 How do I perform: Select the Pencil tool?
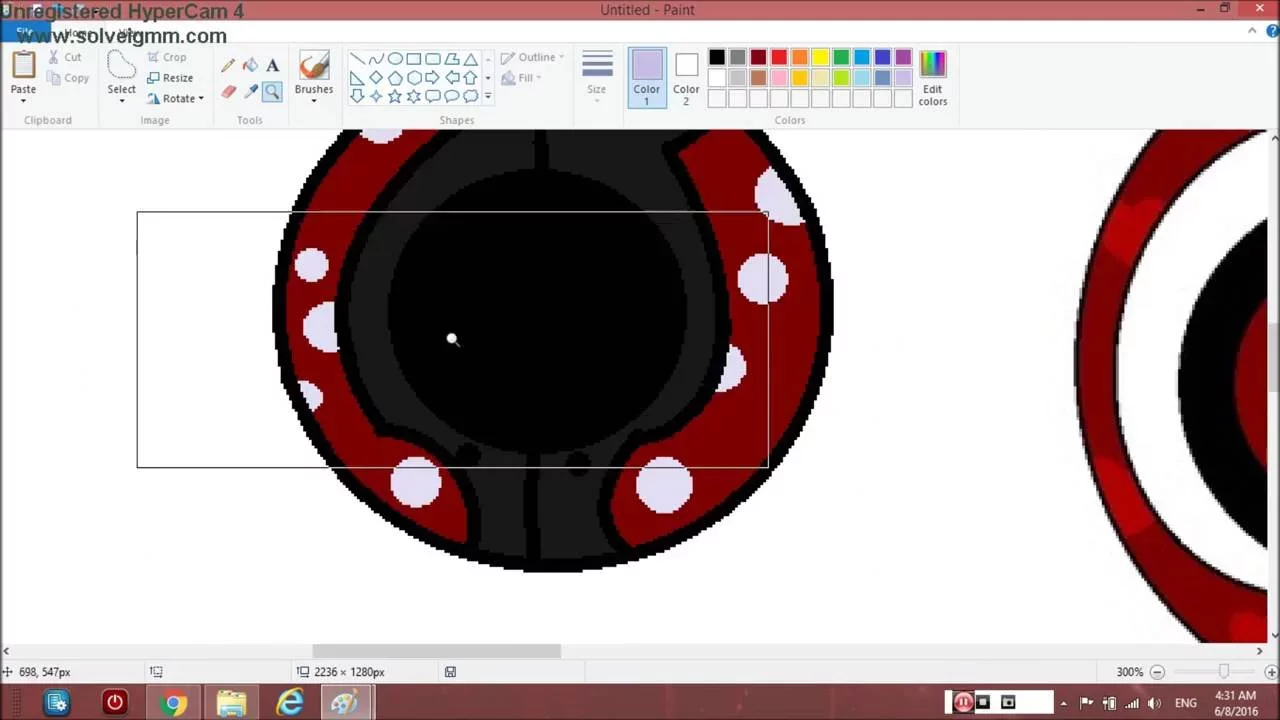pos(228,65)
